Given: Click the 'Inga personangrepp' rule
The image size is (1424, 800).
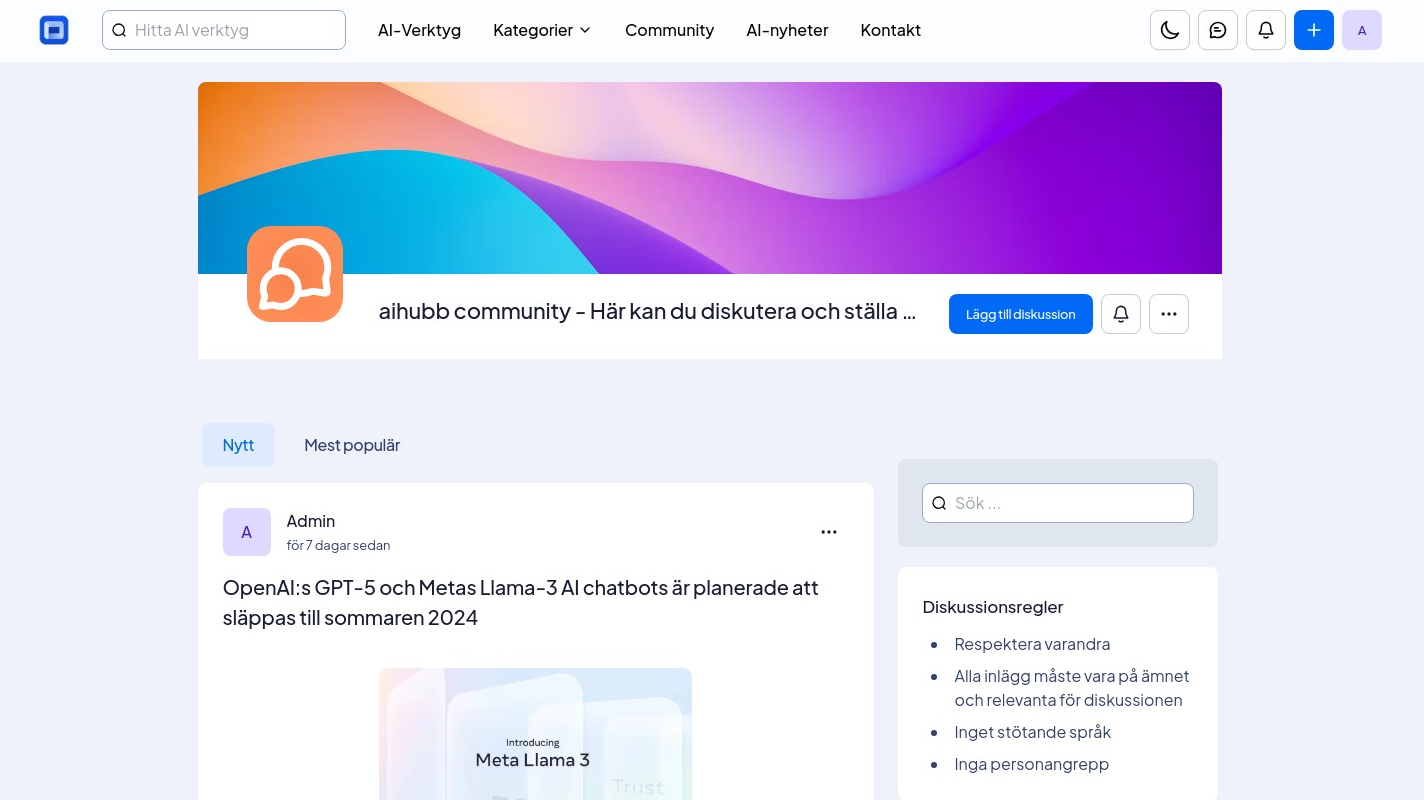Looking at the screenshot, I should (x=1032, y=764).
